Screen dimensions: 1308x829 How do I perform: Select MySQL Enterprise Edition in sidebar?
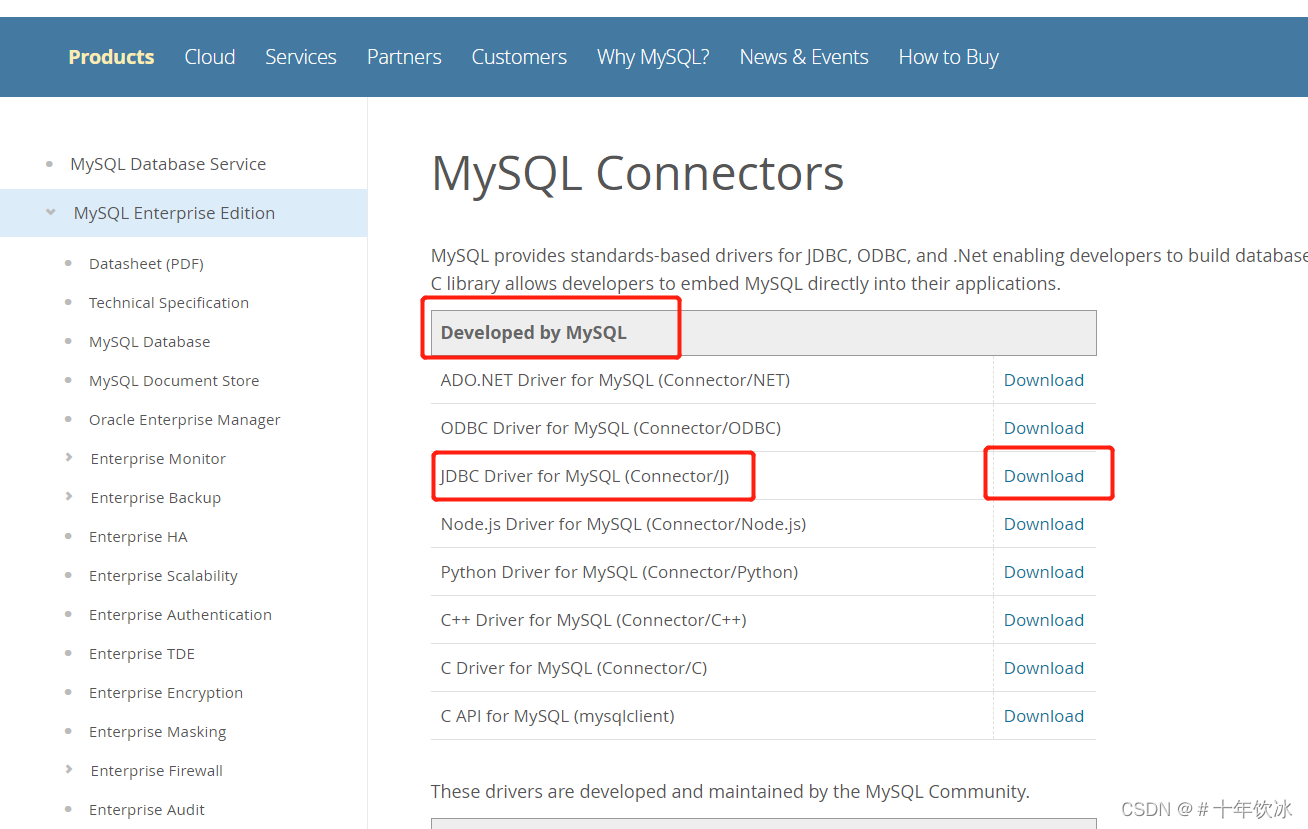pyautogui.click(x=174, y=213)
